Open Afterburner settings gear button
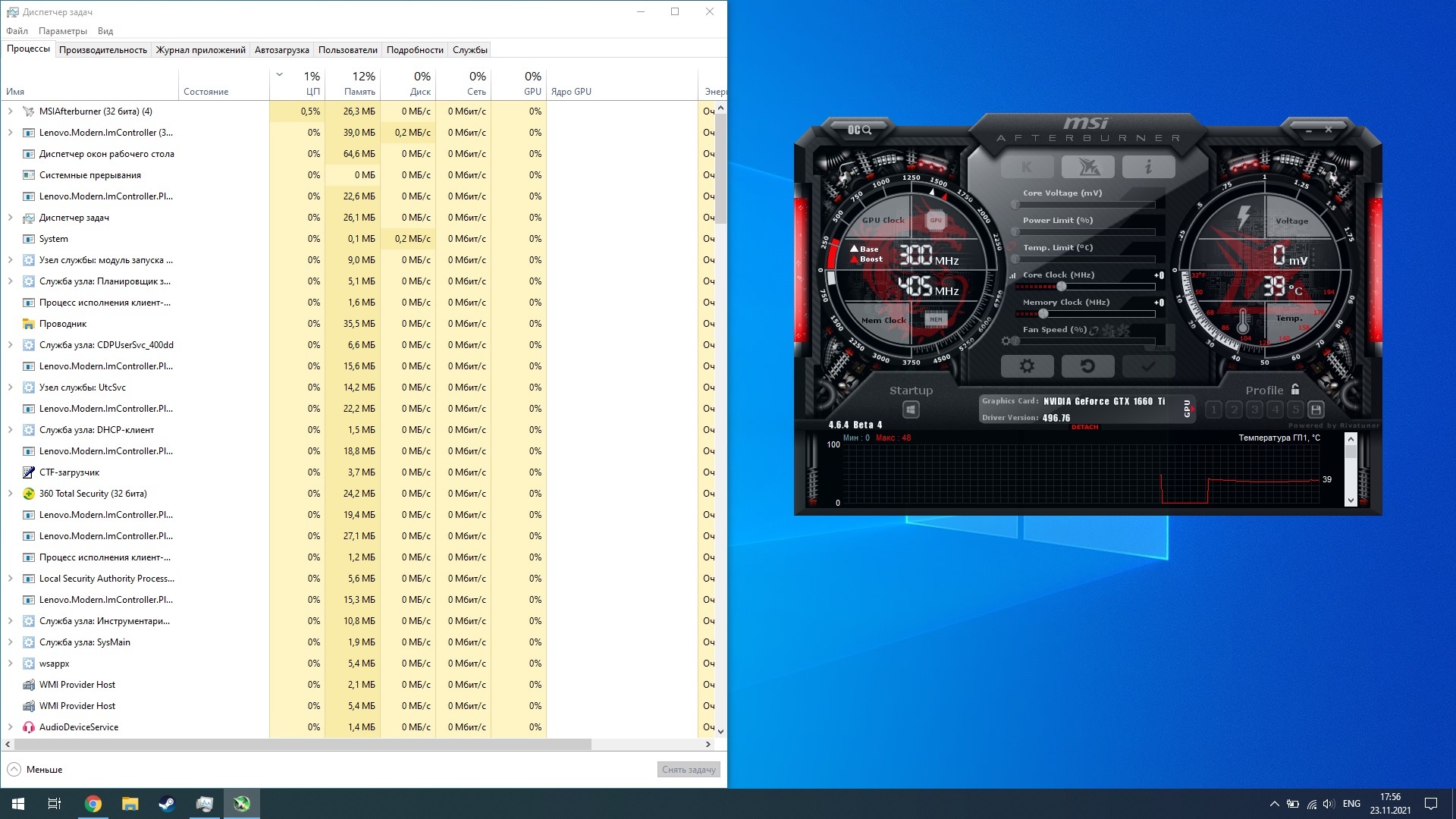 [x=1027, y=366]
